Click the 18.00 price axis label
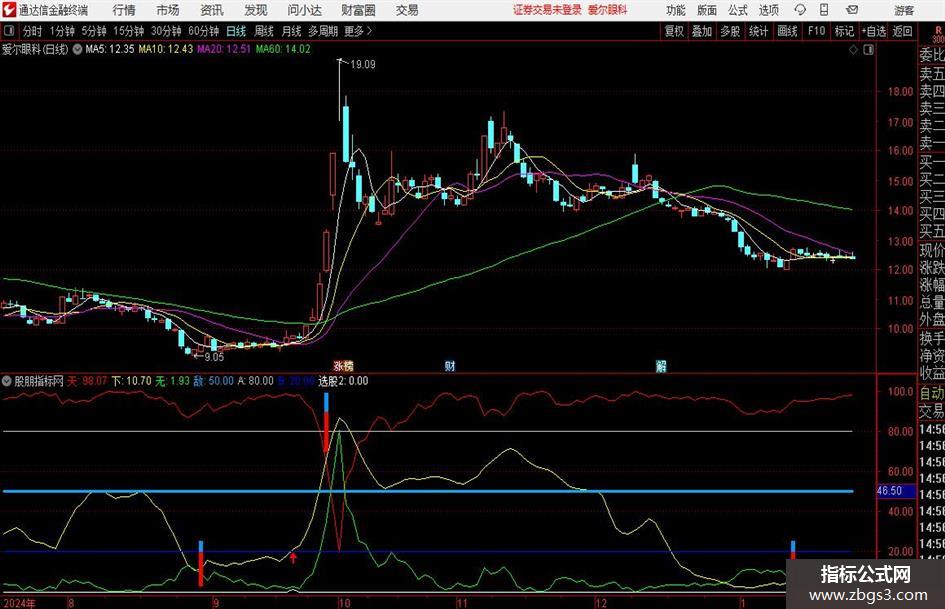This screenshot has height=609, width=945. (x=900, y=92)
